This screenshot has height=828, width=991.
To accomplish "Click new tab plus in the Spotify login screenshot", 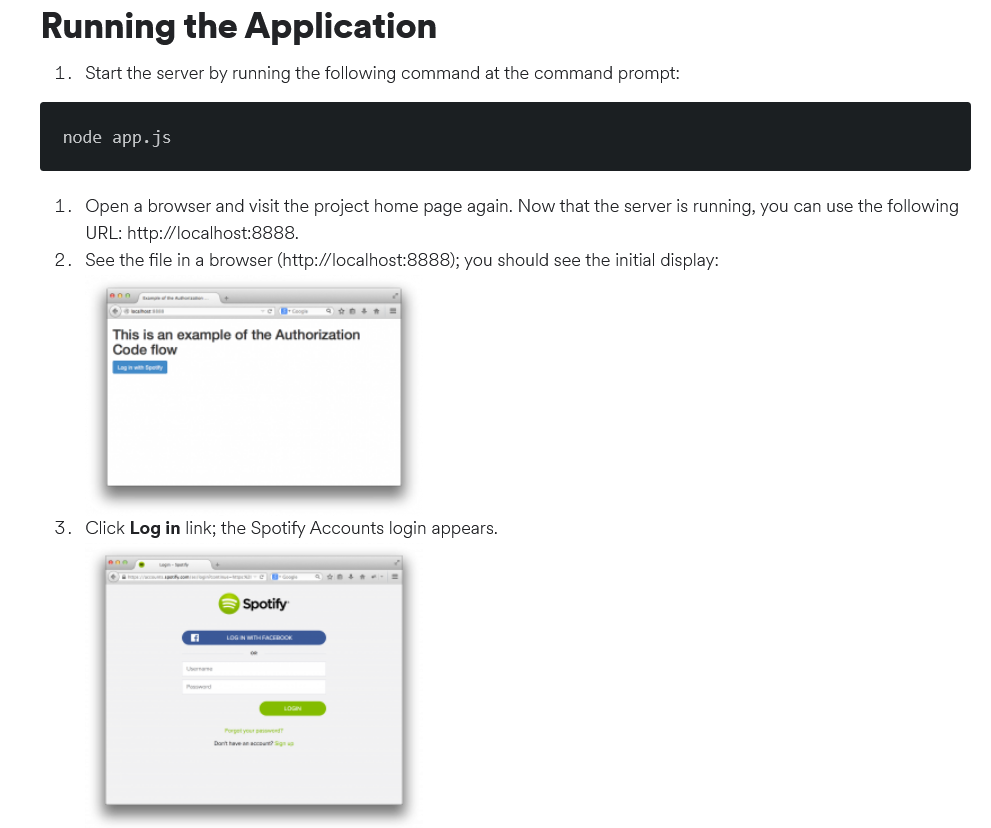I will [217, 564].
